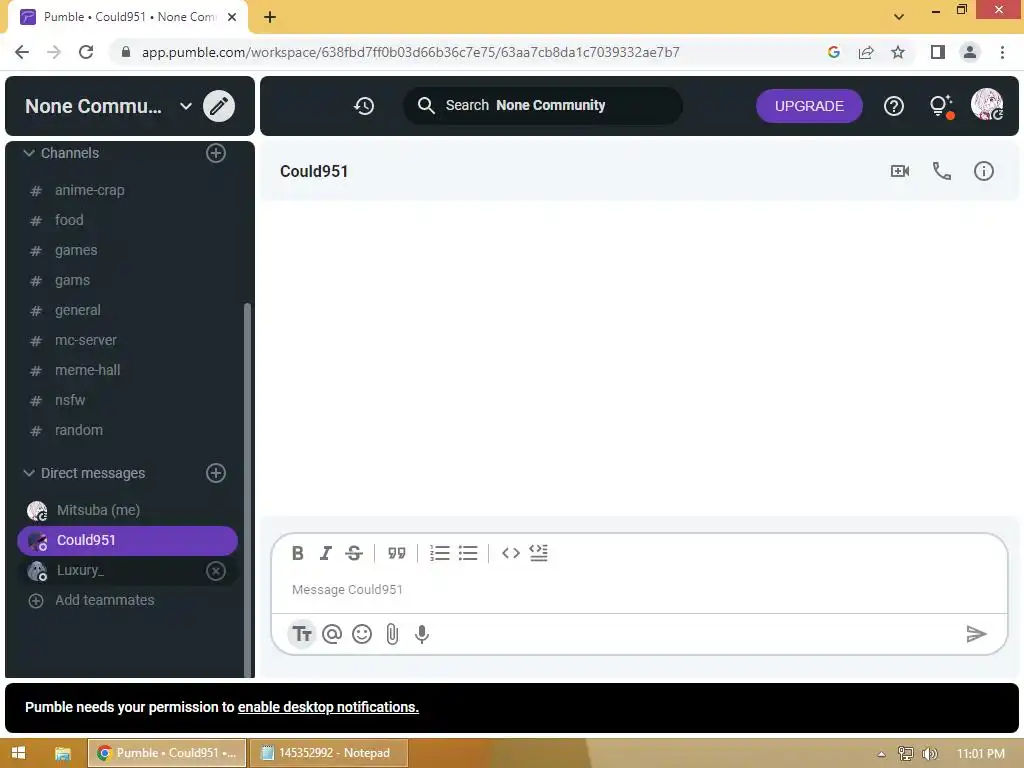Open profile avatar menu in top bar

[987, 104]
